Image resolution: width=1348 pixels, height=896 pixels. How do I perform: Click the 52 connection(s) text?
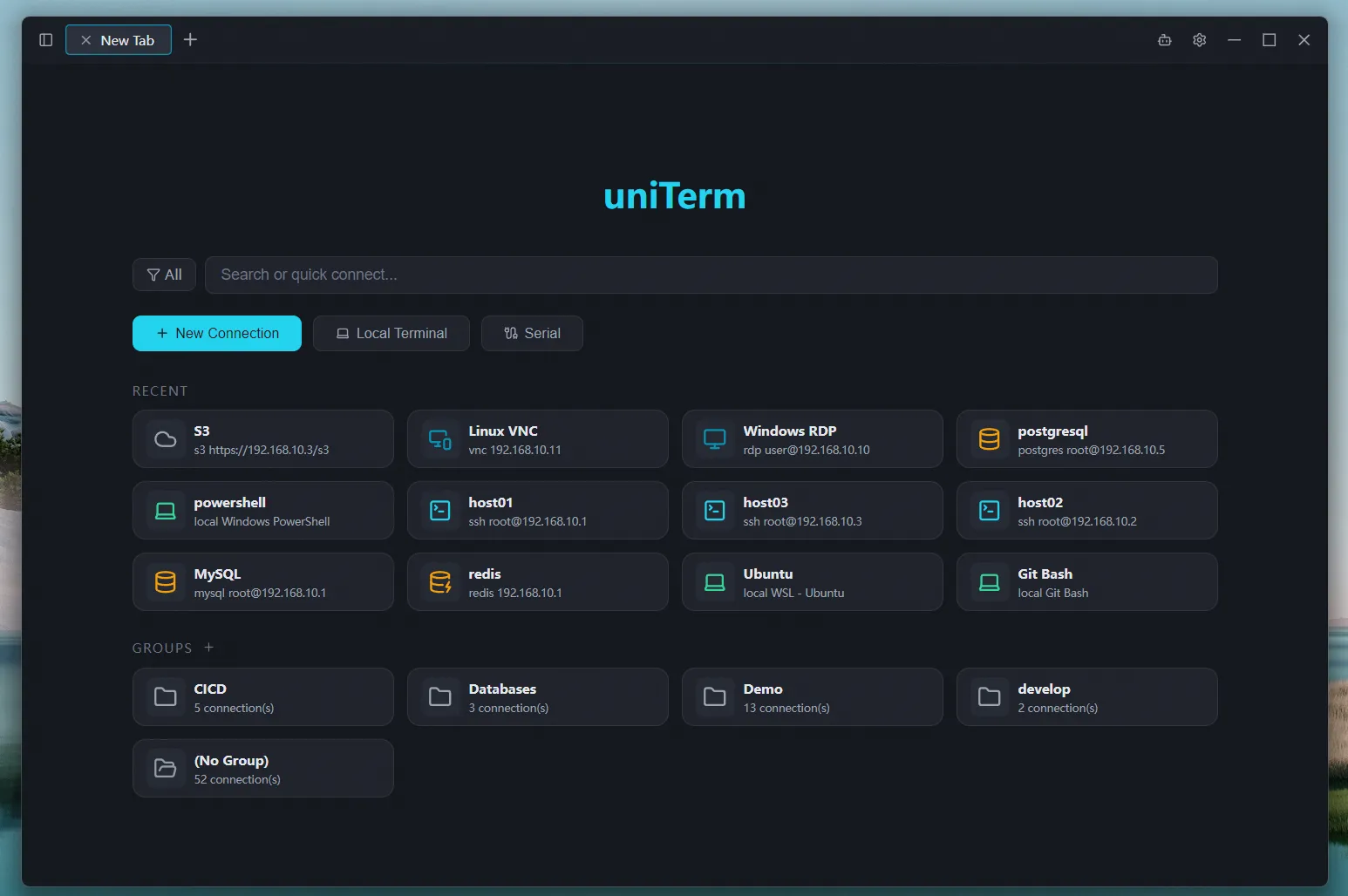coord(237,779)
